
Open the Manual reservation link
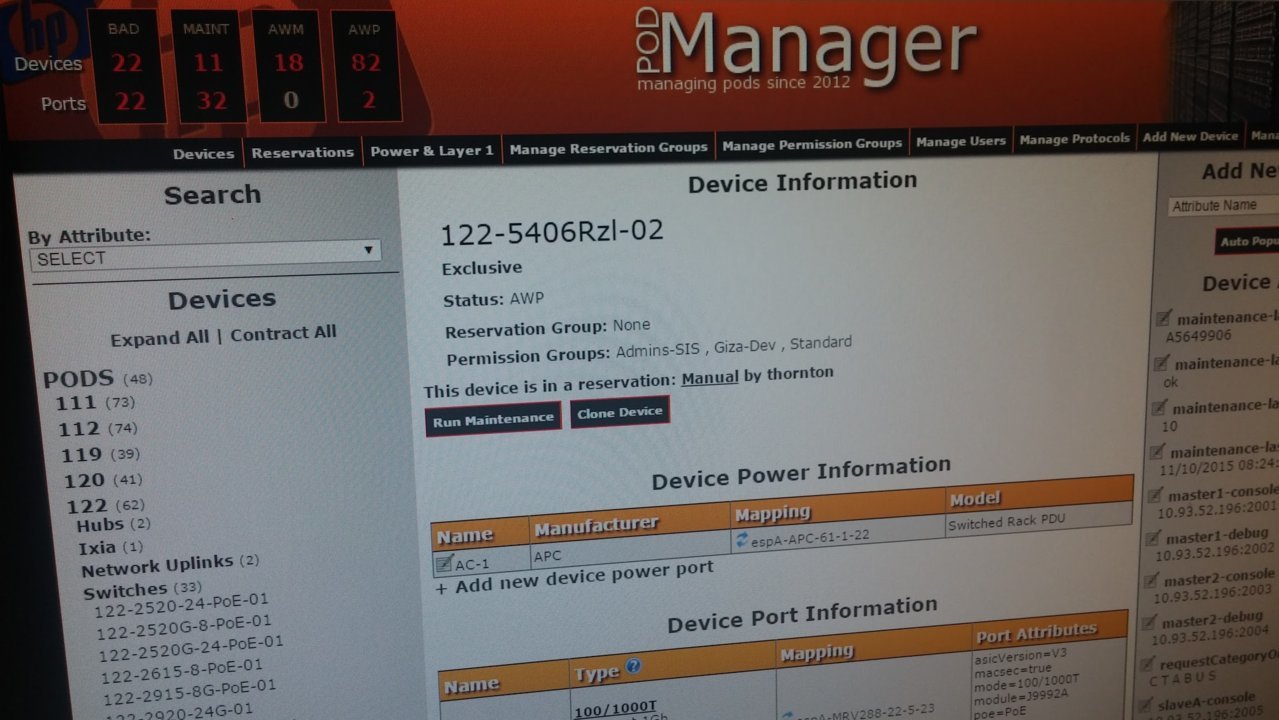710,378
